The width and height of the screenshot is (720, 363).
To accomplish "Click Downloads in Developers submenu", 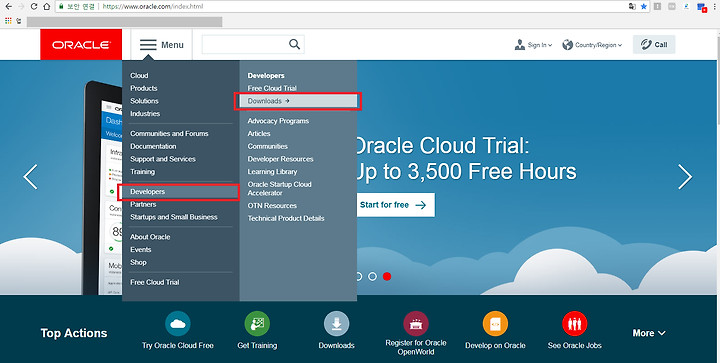I will pyautogui.click(x=298, y=101).
